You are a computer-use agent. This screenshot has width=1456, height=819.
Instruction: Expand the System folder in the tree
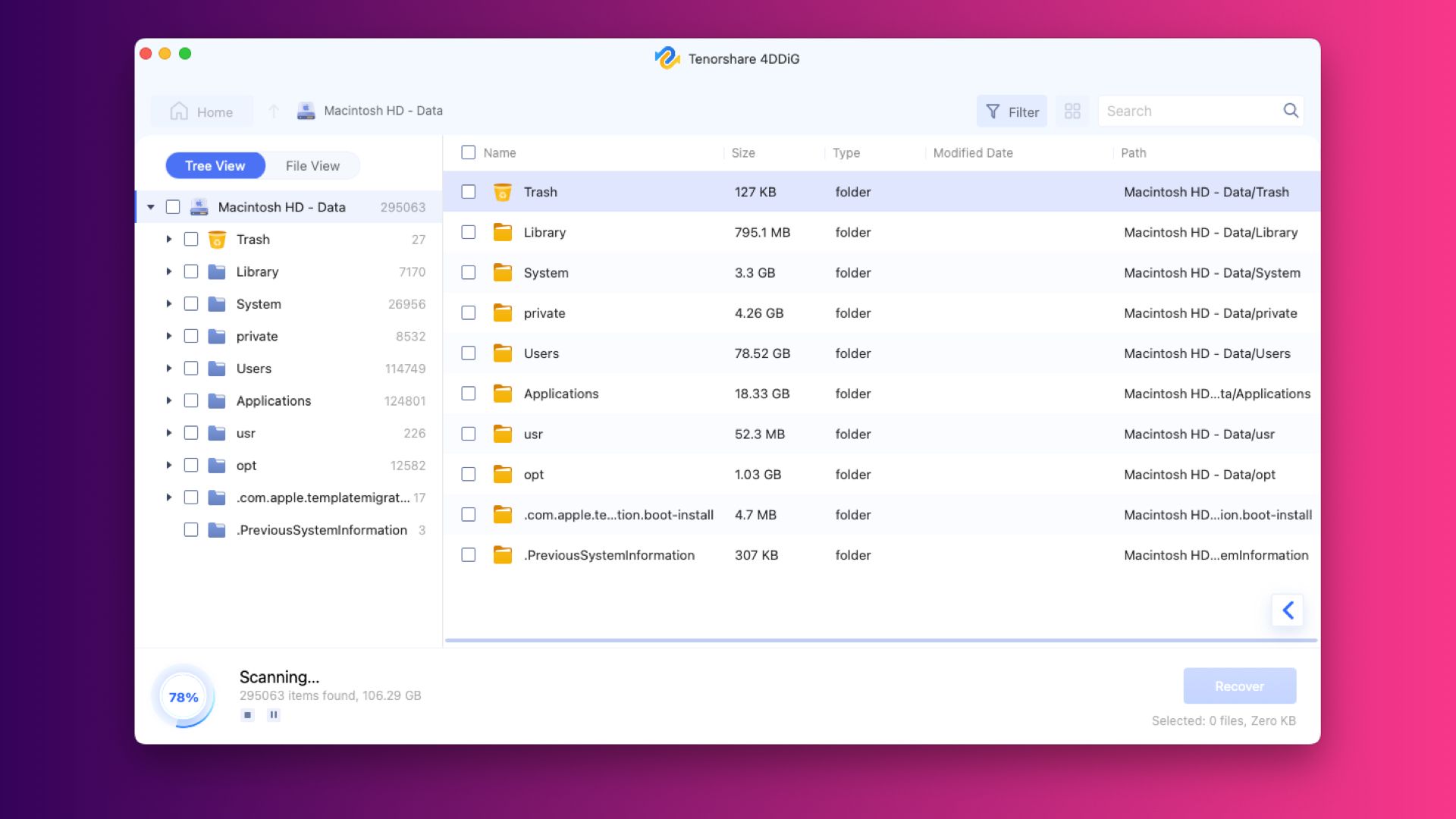tap(169, 303)
